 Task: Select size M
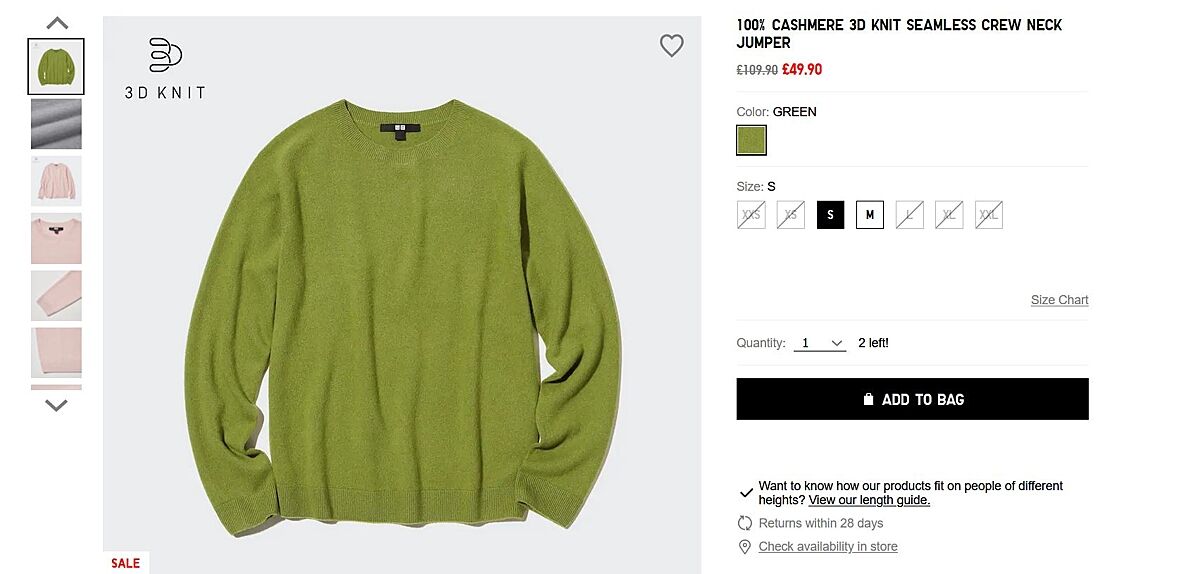tap(870, 215)
